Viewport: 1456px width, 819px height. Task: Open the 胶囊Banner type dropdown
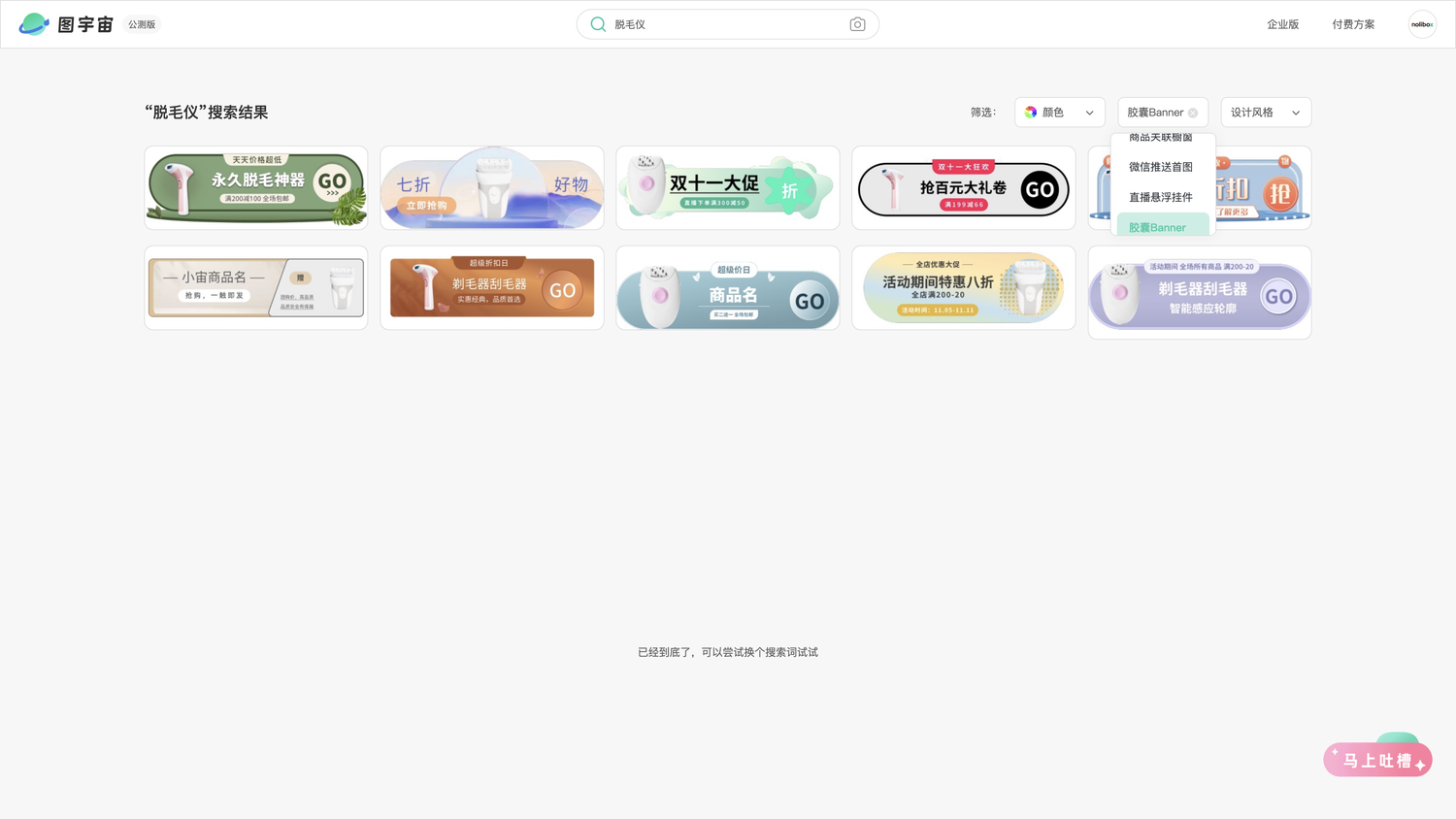(1163, 113)
